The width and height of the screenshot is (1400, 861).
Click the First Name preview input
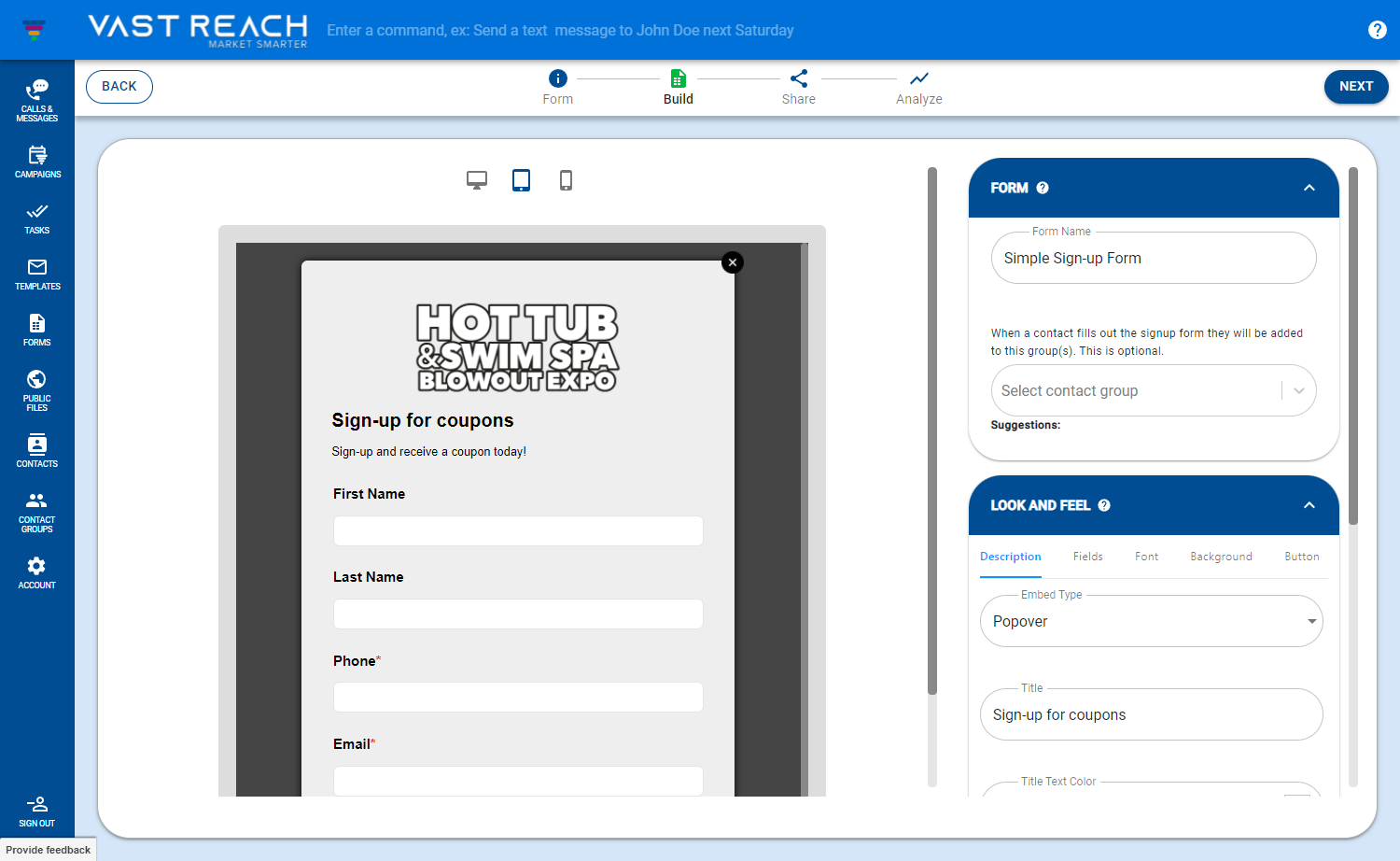[x=518, y=530]
